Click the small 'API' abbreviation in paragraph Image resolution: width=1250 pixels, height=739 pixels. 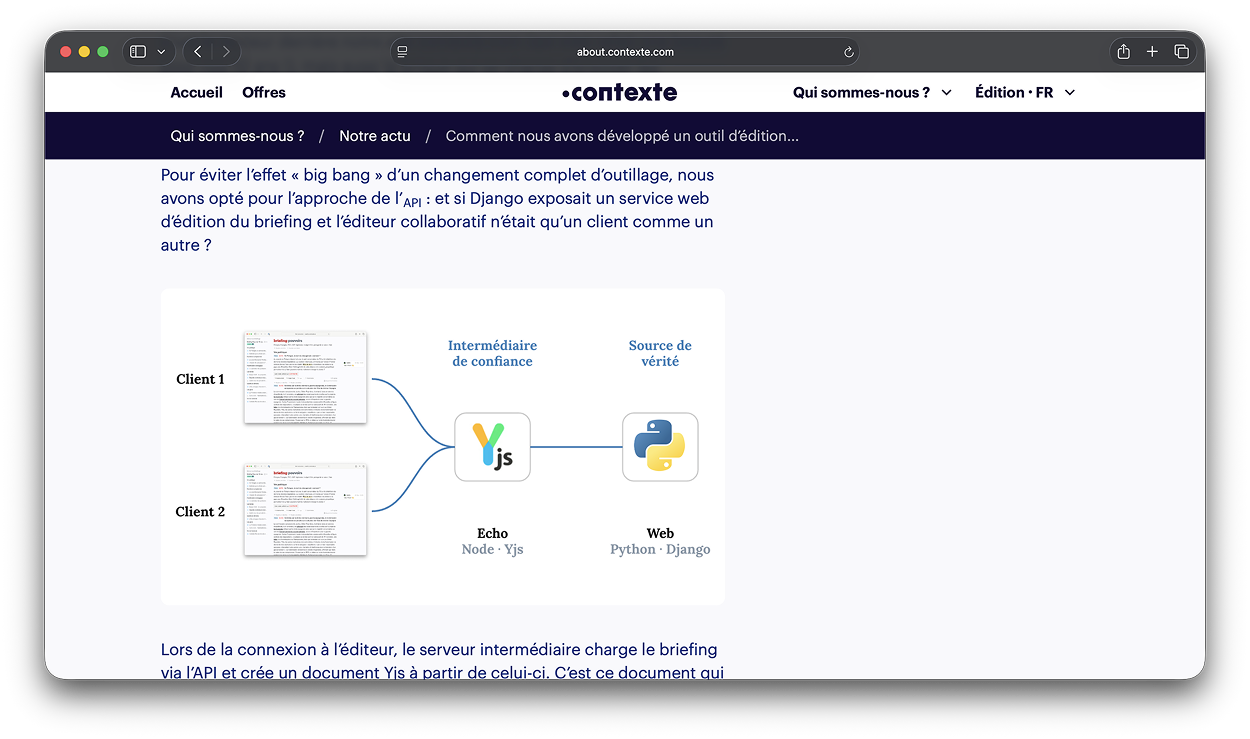point(412,202)
